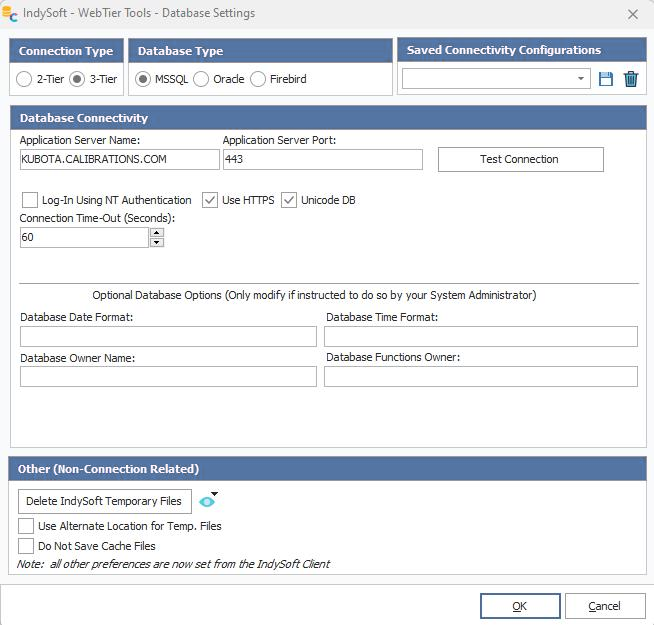Click the Database Date Format field
This screenshot has width=654, height=625.
168,336
